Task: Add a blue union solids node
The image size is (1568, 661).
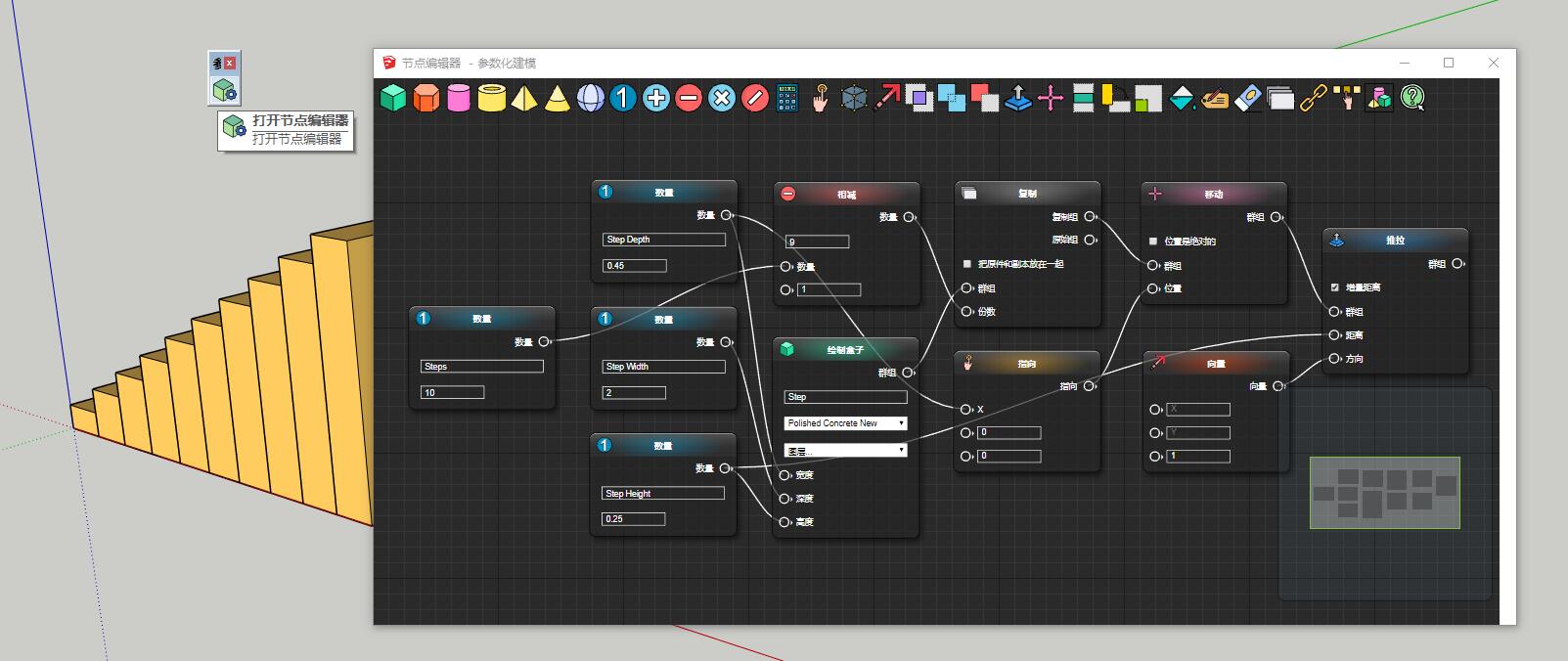Action: [952, 98]
